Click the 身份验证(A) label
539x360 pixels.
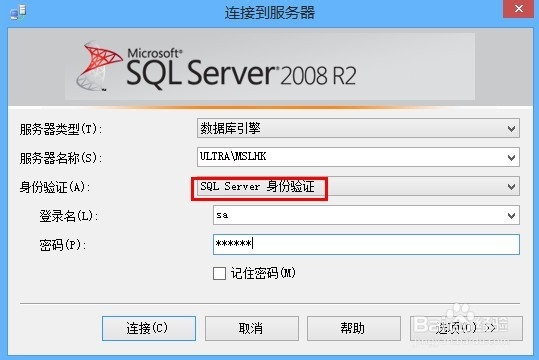55,187
